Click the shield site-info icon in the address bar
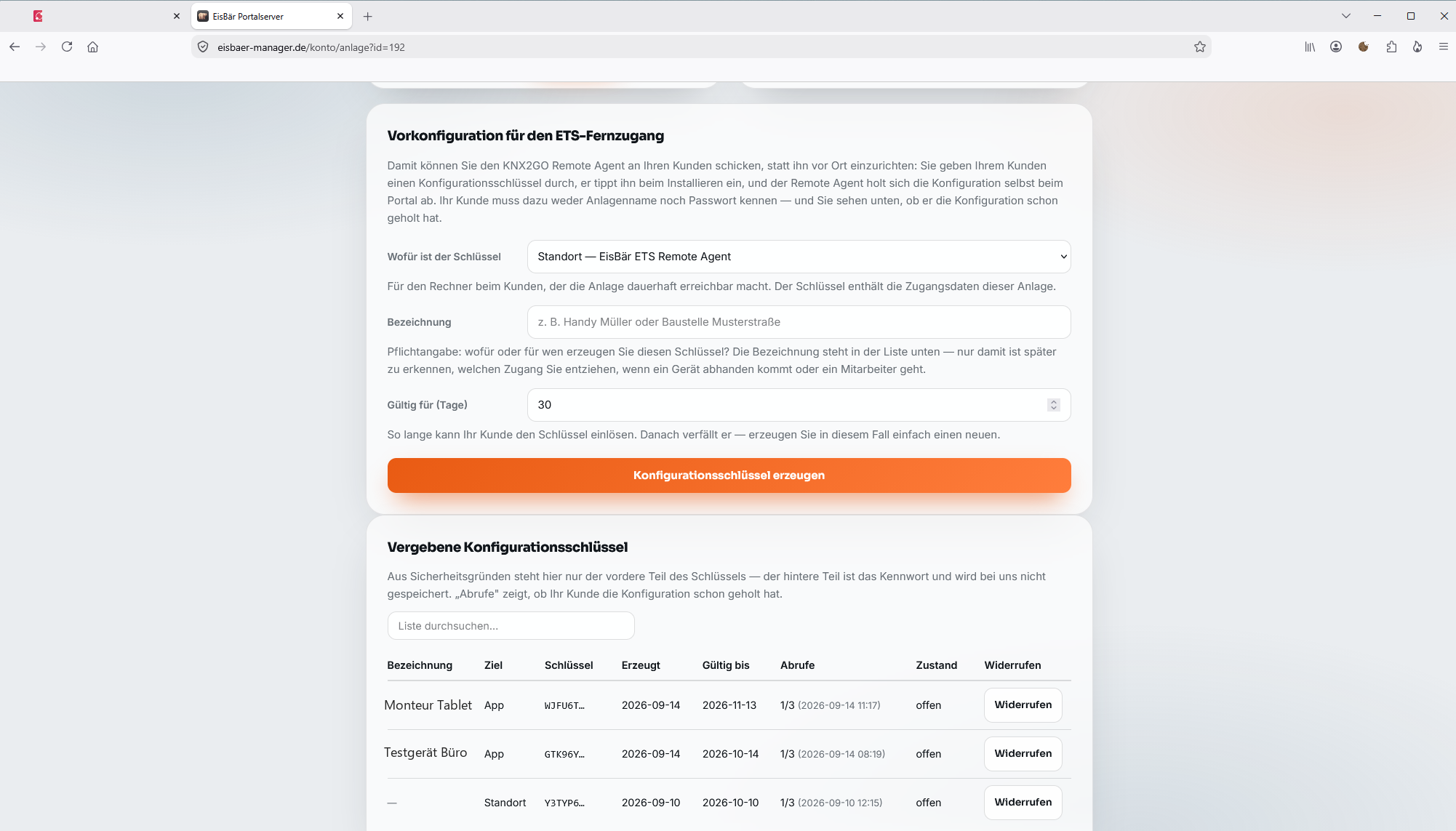This screenshot has height=831, width=1456. 203,47
